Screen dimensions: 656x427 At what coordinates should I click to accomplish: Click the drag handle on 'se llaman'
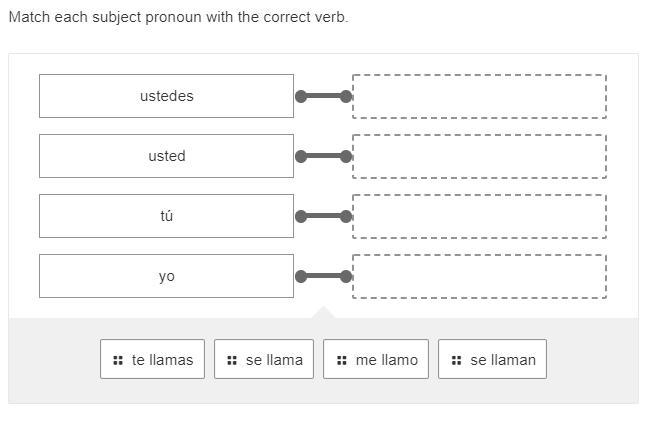456,360
